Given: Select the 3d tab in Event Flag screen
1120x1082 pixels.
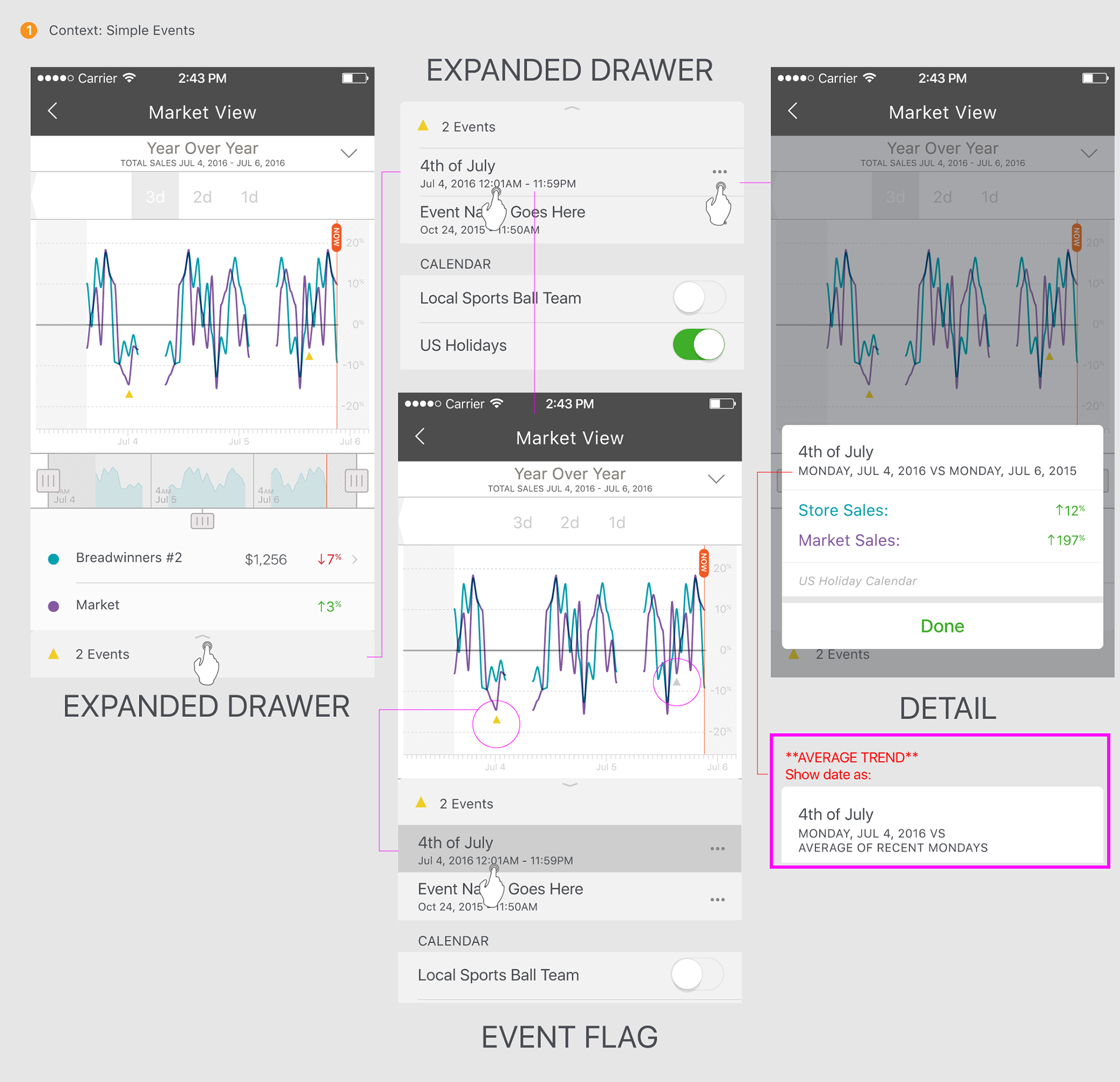Looking at the screenshot, I should [x=523, y=522].
